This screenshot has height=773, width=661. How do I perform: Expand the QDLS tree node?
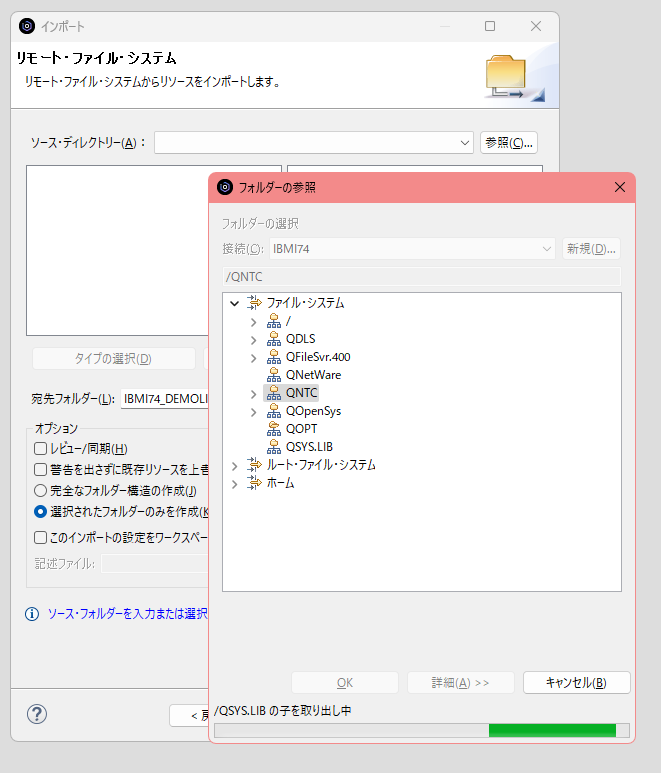tap(253, 340)
